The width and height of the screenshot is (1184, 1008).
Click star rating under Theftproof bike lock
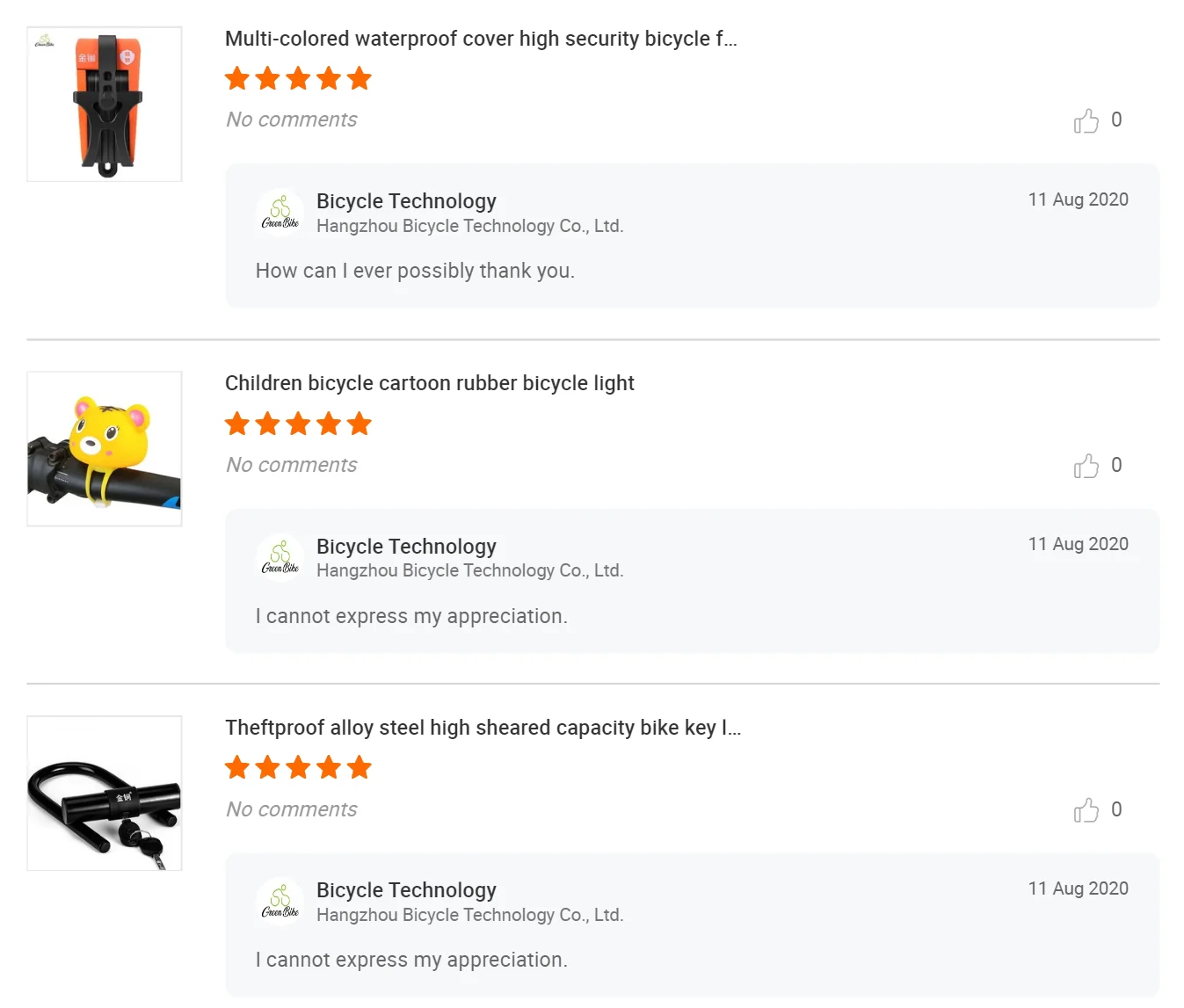(298, 768)
